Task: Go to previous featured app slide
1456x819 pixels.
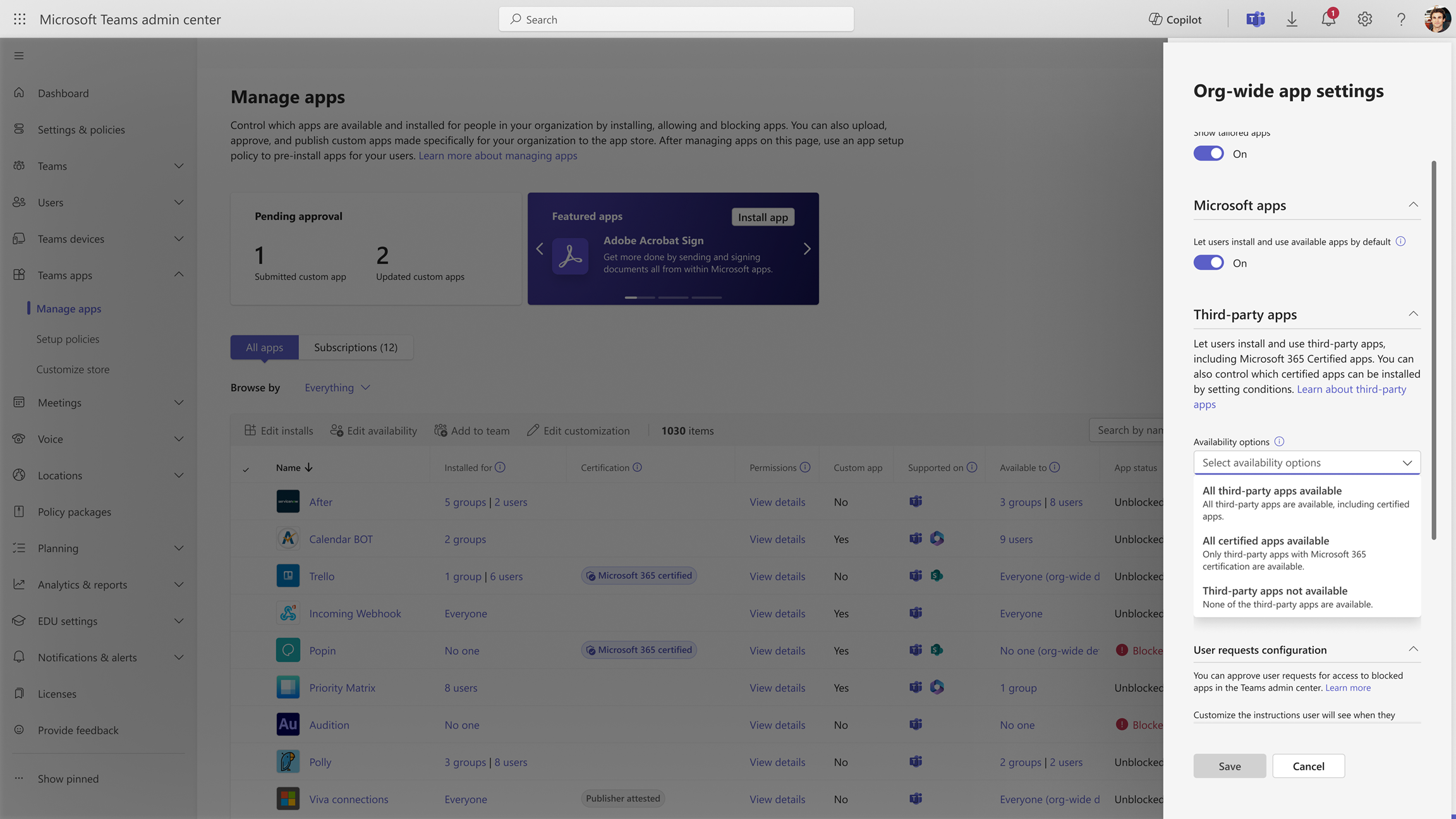Action: click(x=540, y=249)
